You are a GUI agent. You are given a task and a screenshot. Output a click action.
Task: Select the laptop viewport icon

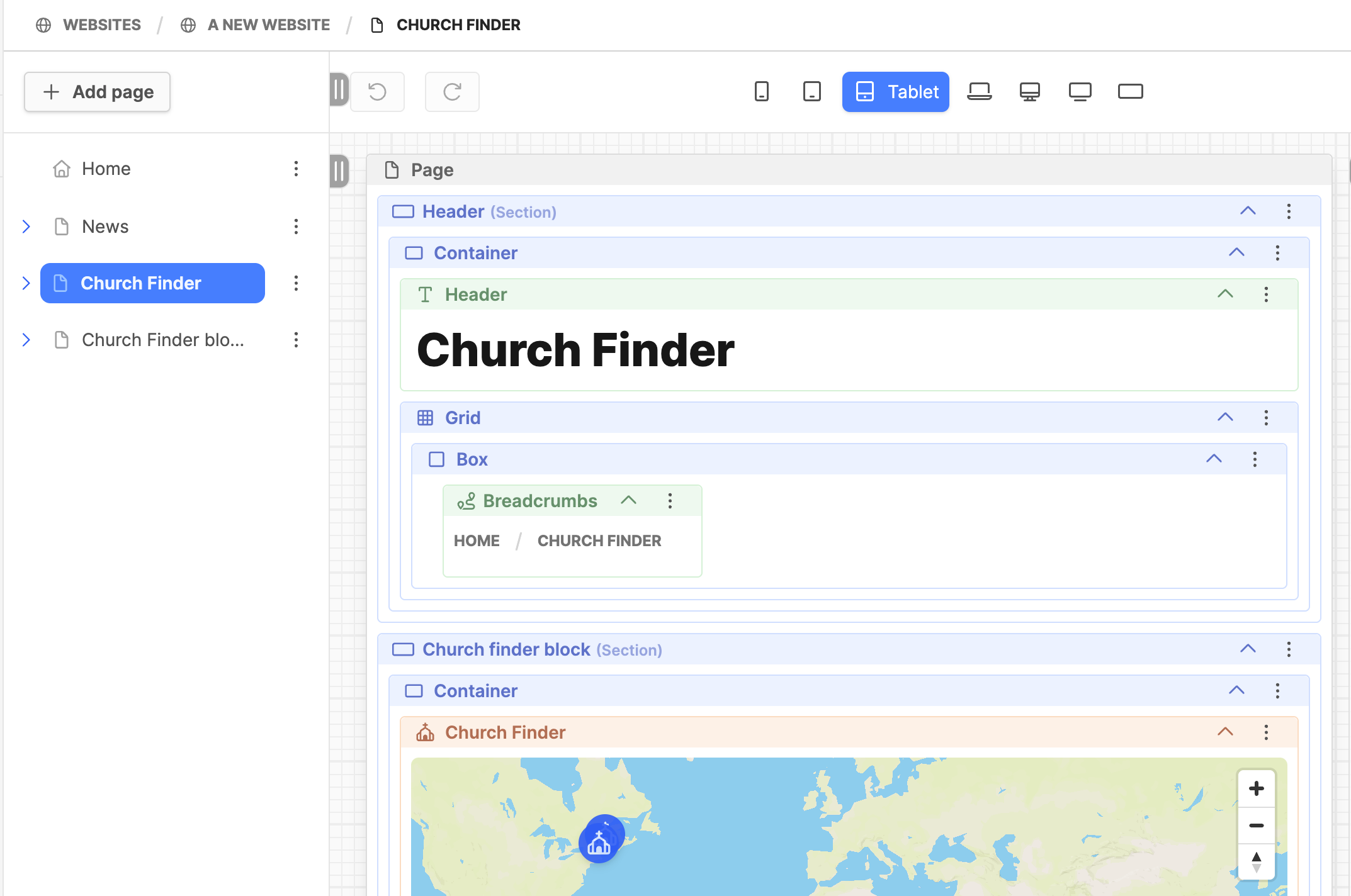tap(980, 92)
